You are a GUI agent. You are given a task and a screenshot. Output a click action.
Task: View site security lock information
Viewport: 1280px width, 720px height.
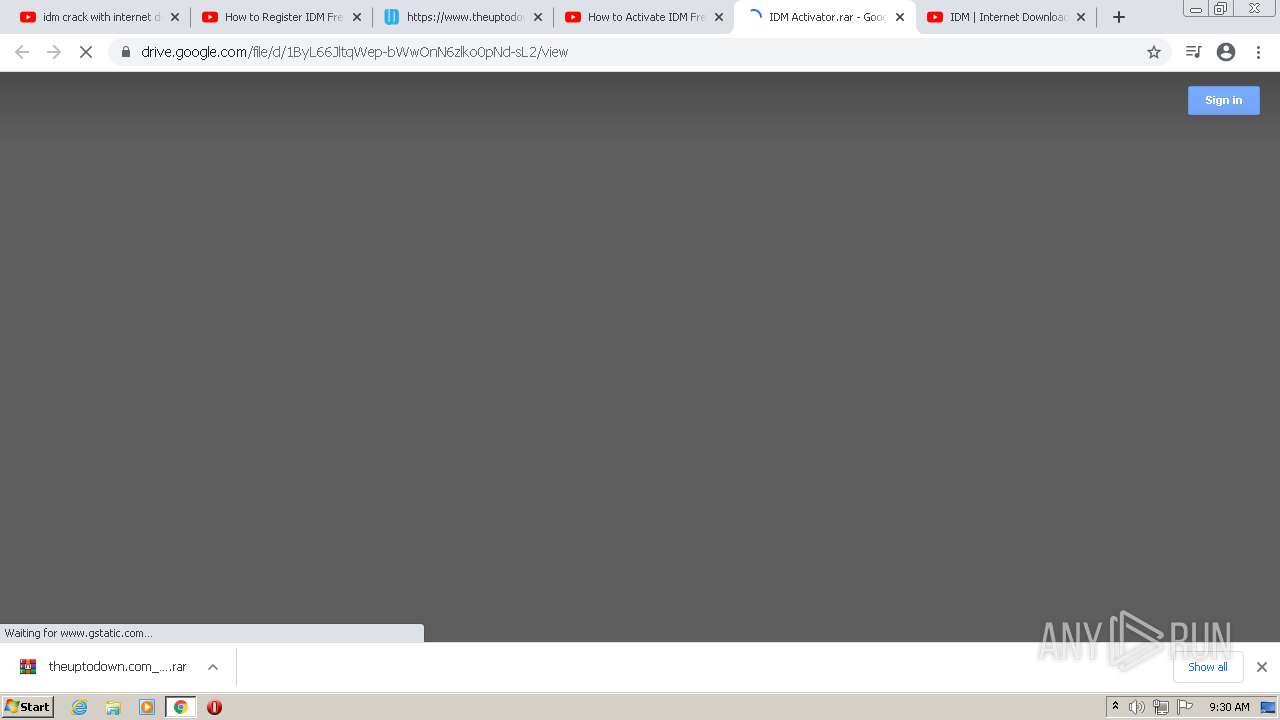pyautogui.click(x=126, y=52)
